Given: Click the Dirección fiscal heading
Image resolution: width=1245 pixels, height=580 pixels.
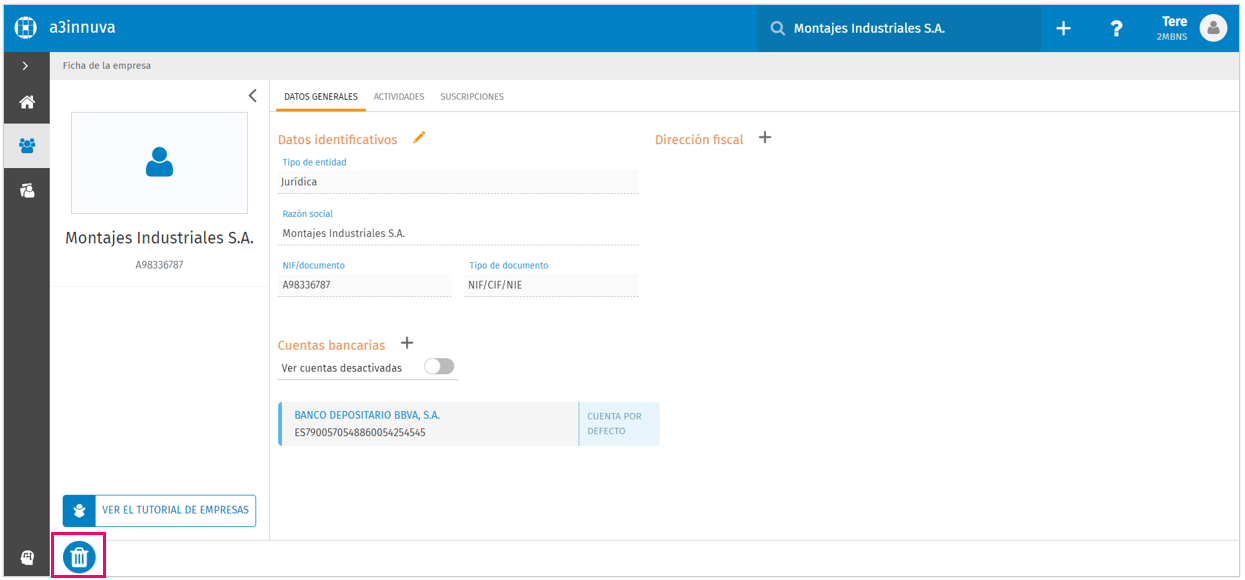Looking at the screenshot, I should pyautogui.click(x=699, y=140).
